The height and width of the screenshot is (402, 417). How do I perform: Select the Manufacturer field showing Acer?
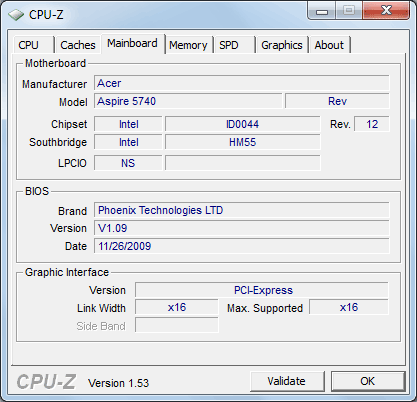pyautogui.click(x=242, y=83)
